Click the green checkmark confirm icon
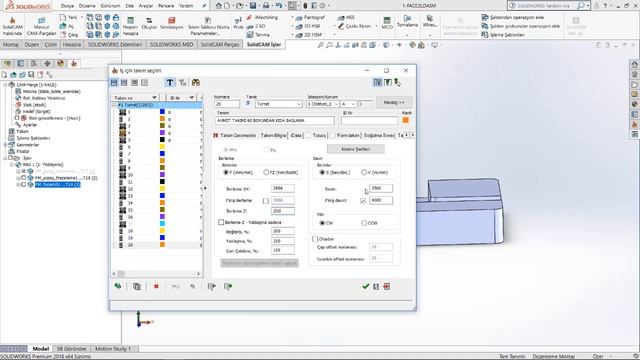The image size is (640, 360). [366, 287]
